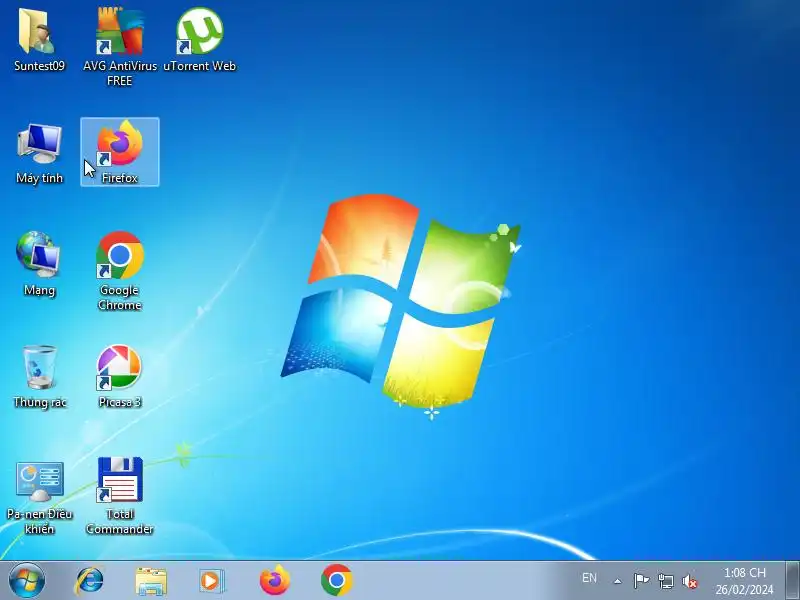The image size is (800, 600).
Task: Open the clock showing 1:08 CH
Action: [744, 581]
